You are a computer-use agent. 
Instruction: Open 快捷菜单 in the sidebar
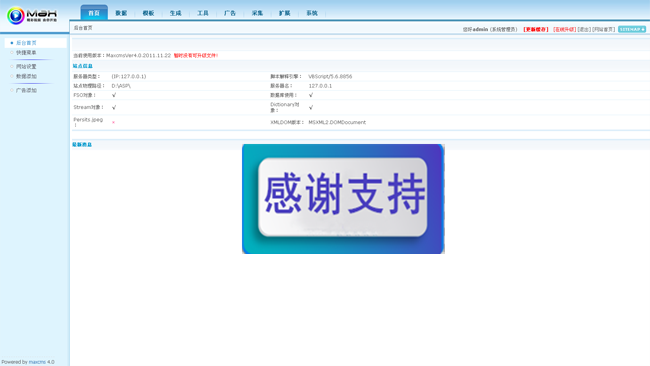click(x=26, y=53)
